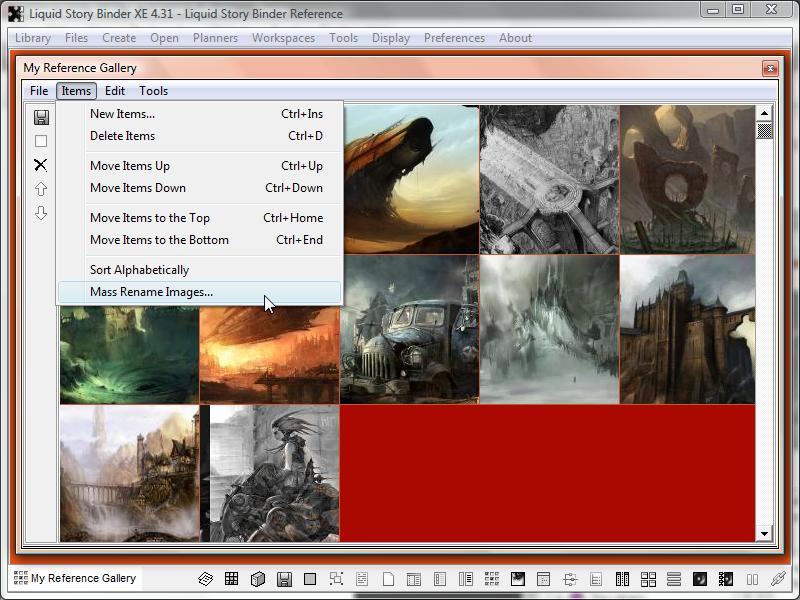Click the blank square icon in left sidebar
800x600 pixels.
coord(41,141)
